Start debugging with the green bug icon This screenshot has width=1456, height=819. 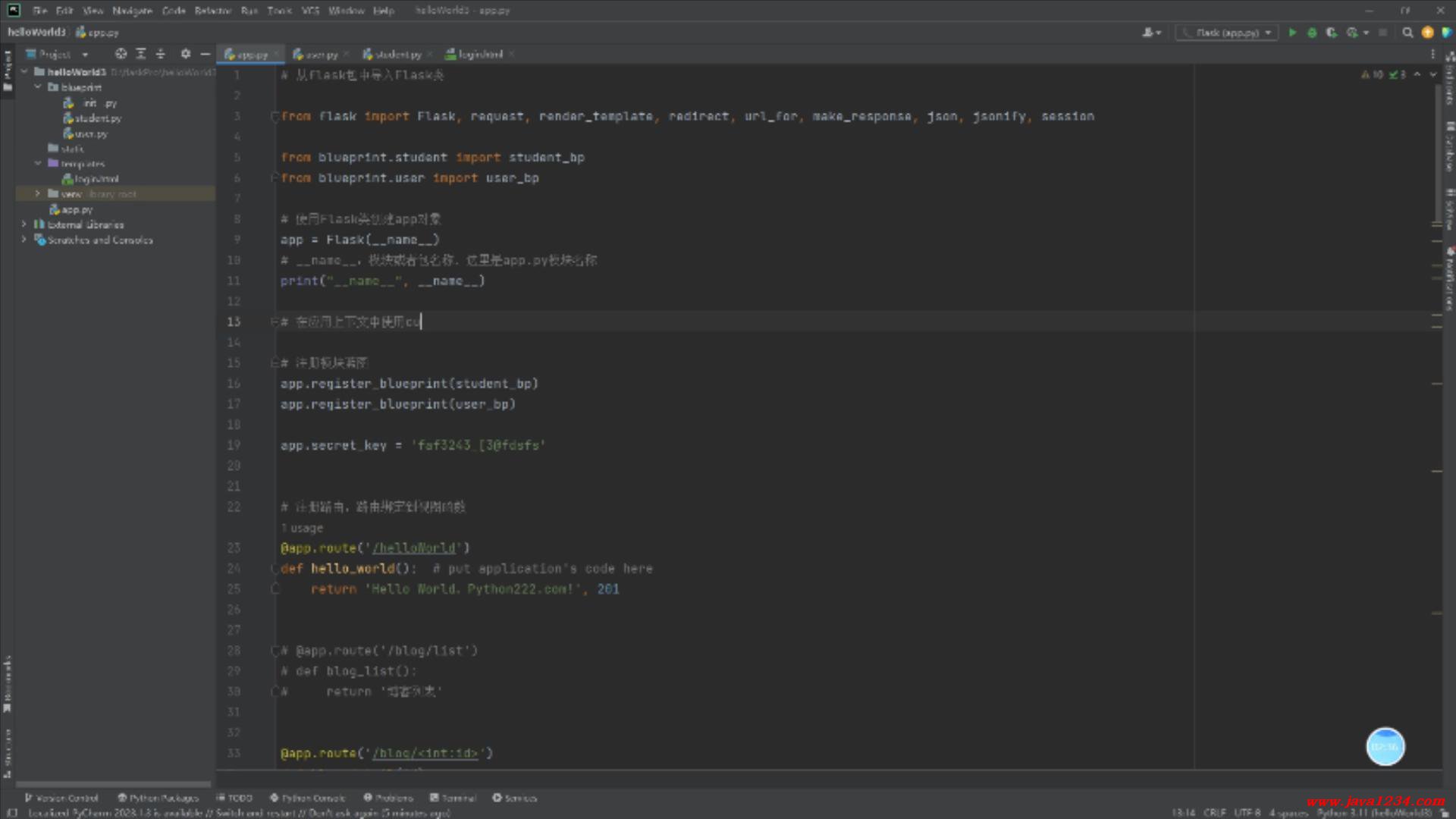coord(1312,33)
